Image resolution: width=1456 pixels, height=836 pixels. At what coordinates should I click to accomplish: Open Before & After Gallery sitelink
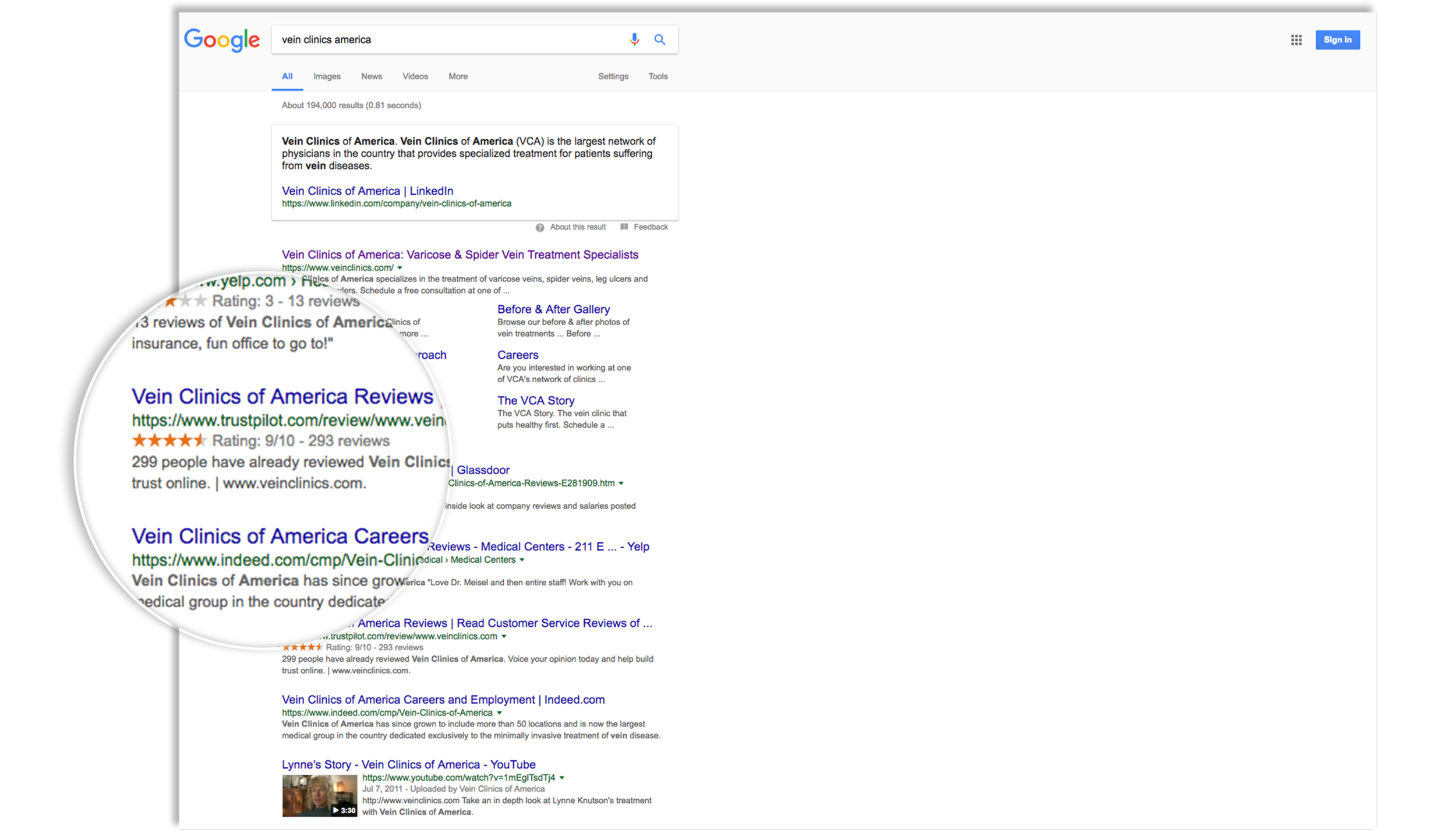[x=553, y=309]
